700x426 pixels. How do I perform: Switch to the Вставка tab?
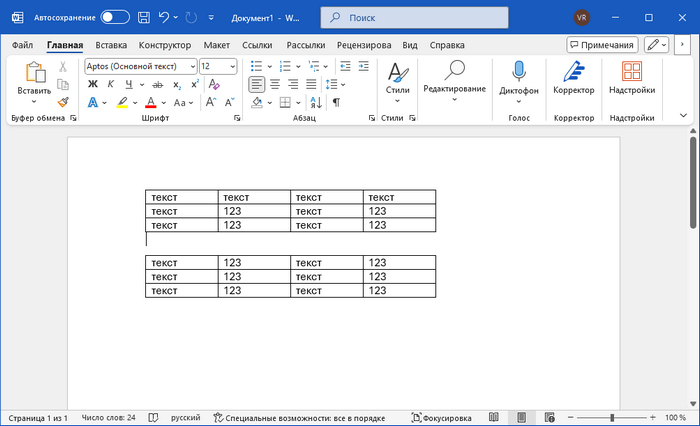pyautogui.click(x=111, y=45)
